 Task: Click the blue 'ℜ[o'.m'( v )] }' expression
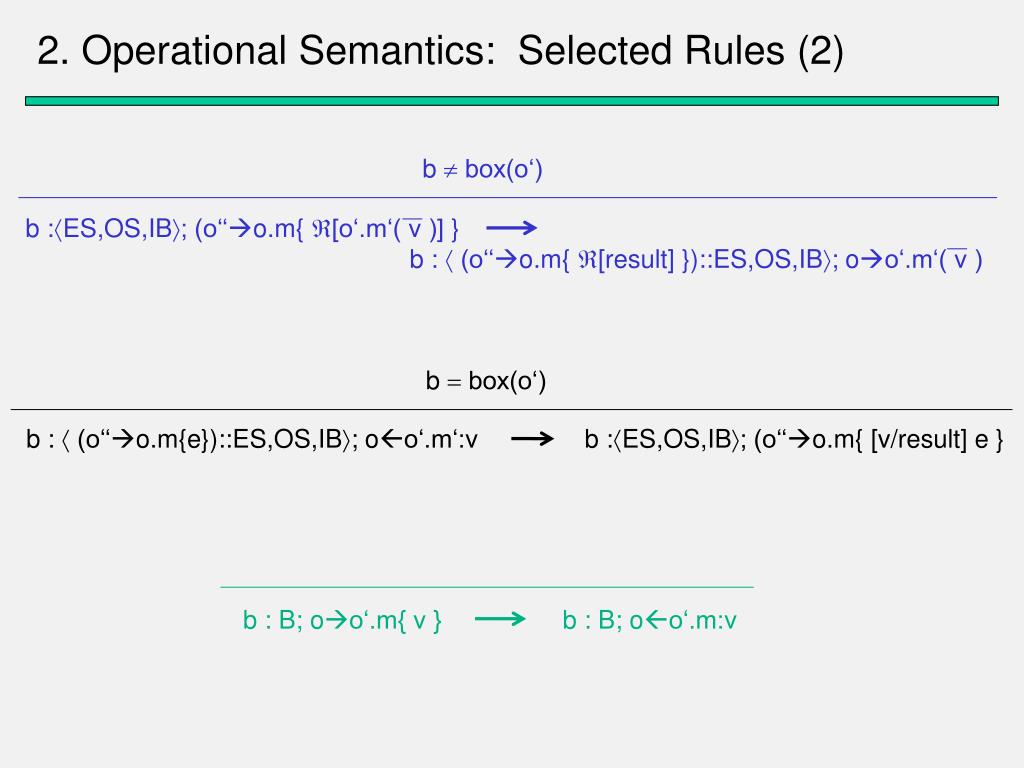click(385, 229)
